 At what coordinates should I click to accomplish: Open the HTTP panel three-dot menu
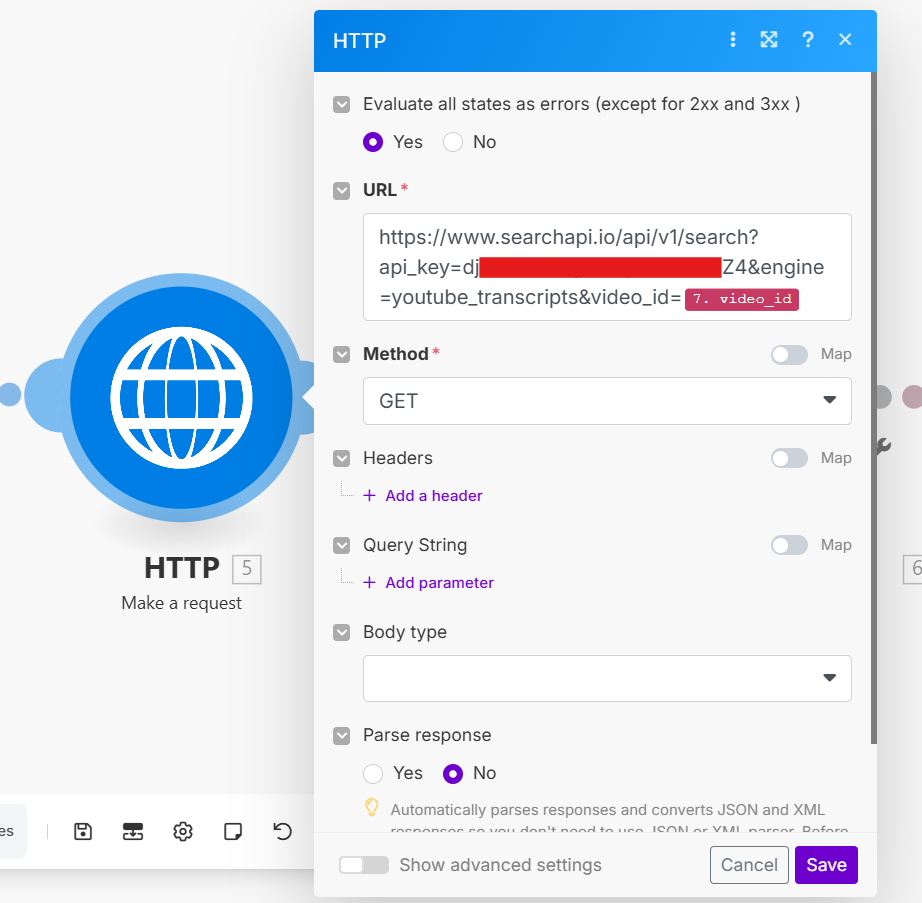click(x=733, y=39)
